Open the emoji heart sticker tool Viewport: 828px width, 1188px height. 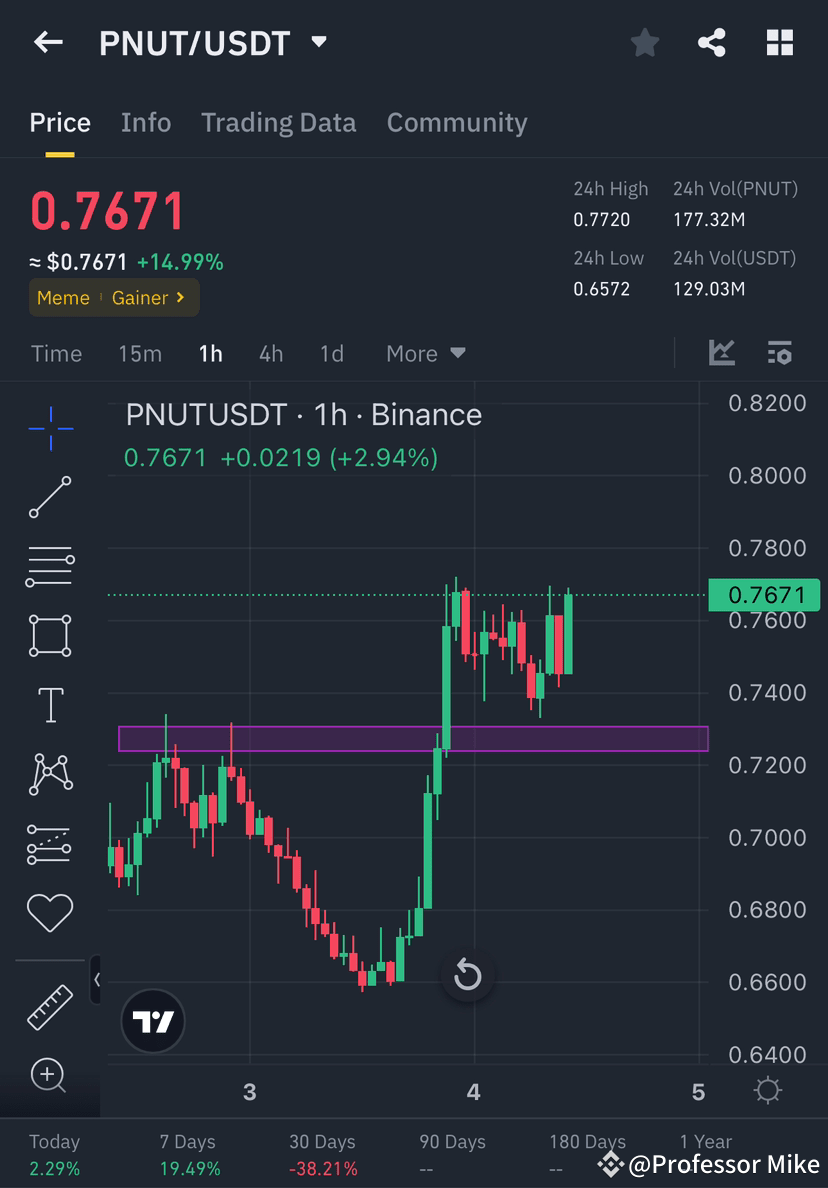point(50,911)
